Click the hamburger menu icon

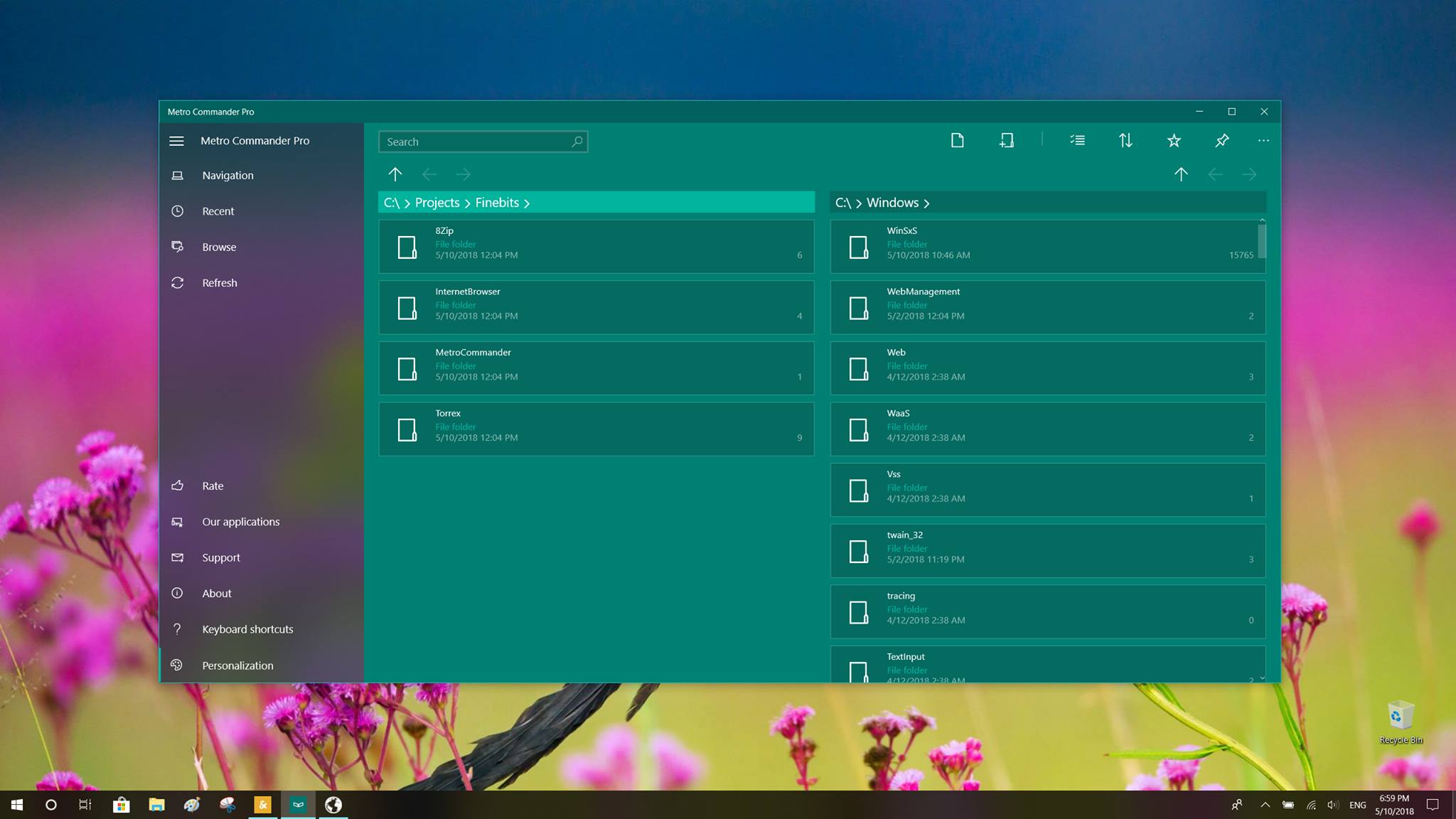(177, 141)
